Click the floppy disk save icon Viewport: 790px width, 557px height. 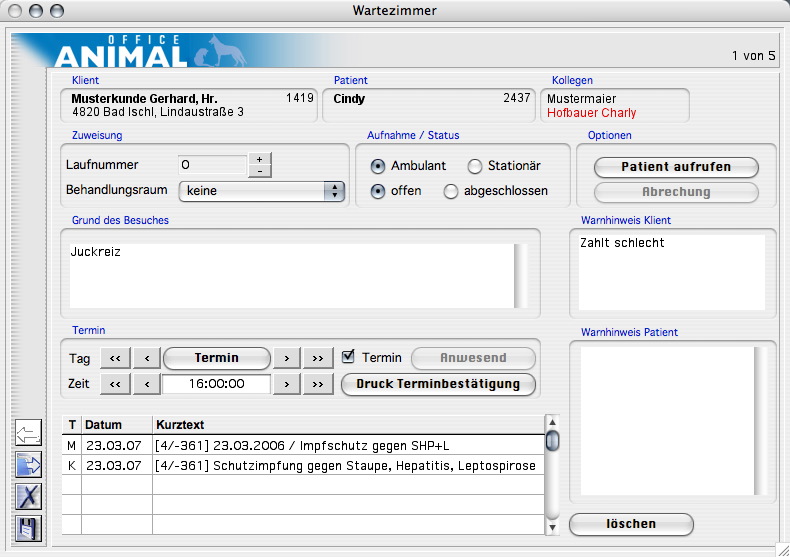coord(29,527)
